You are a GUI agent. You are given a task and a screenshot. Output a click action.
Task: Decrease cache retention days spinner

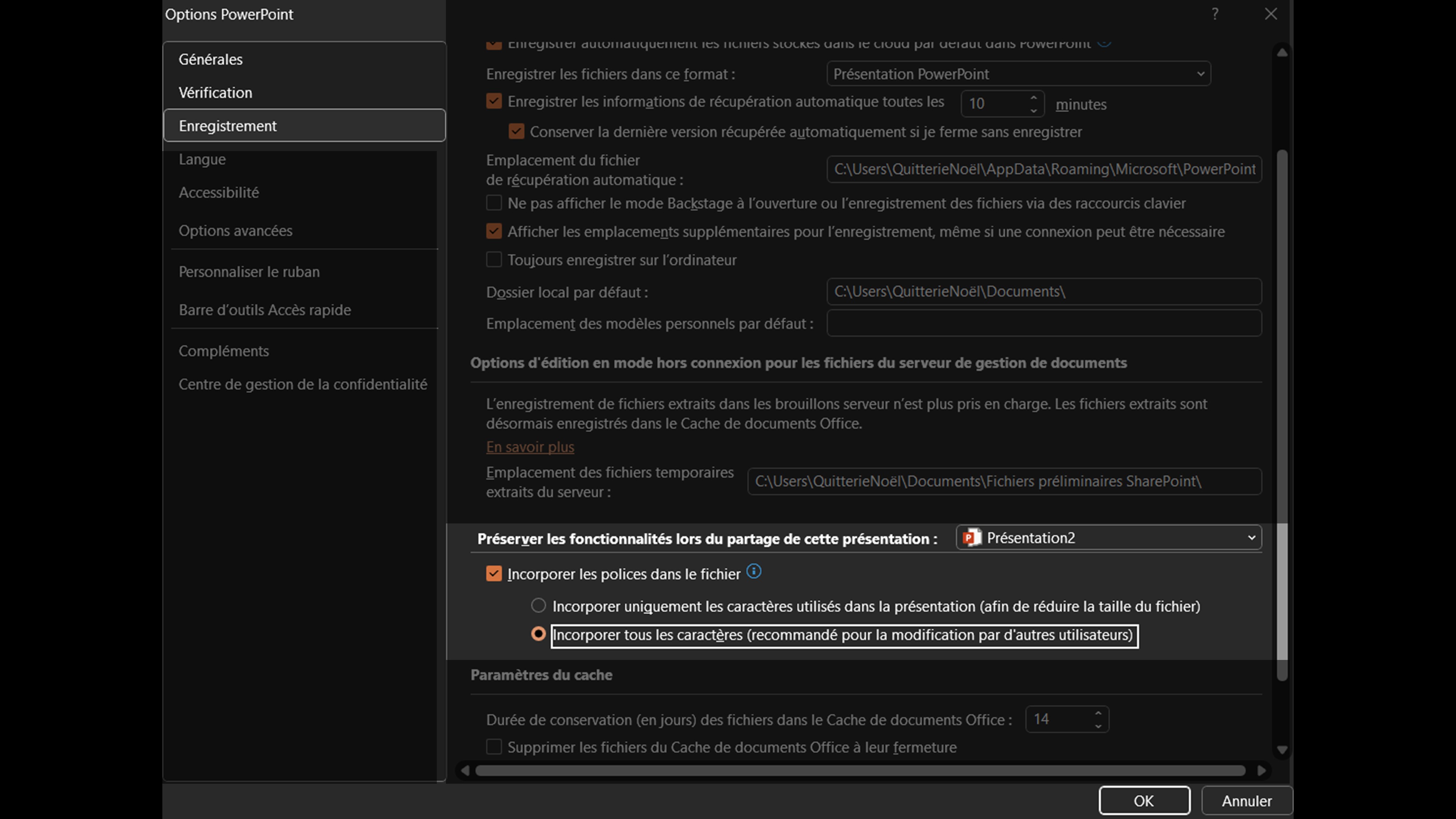coord(1098,726)
